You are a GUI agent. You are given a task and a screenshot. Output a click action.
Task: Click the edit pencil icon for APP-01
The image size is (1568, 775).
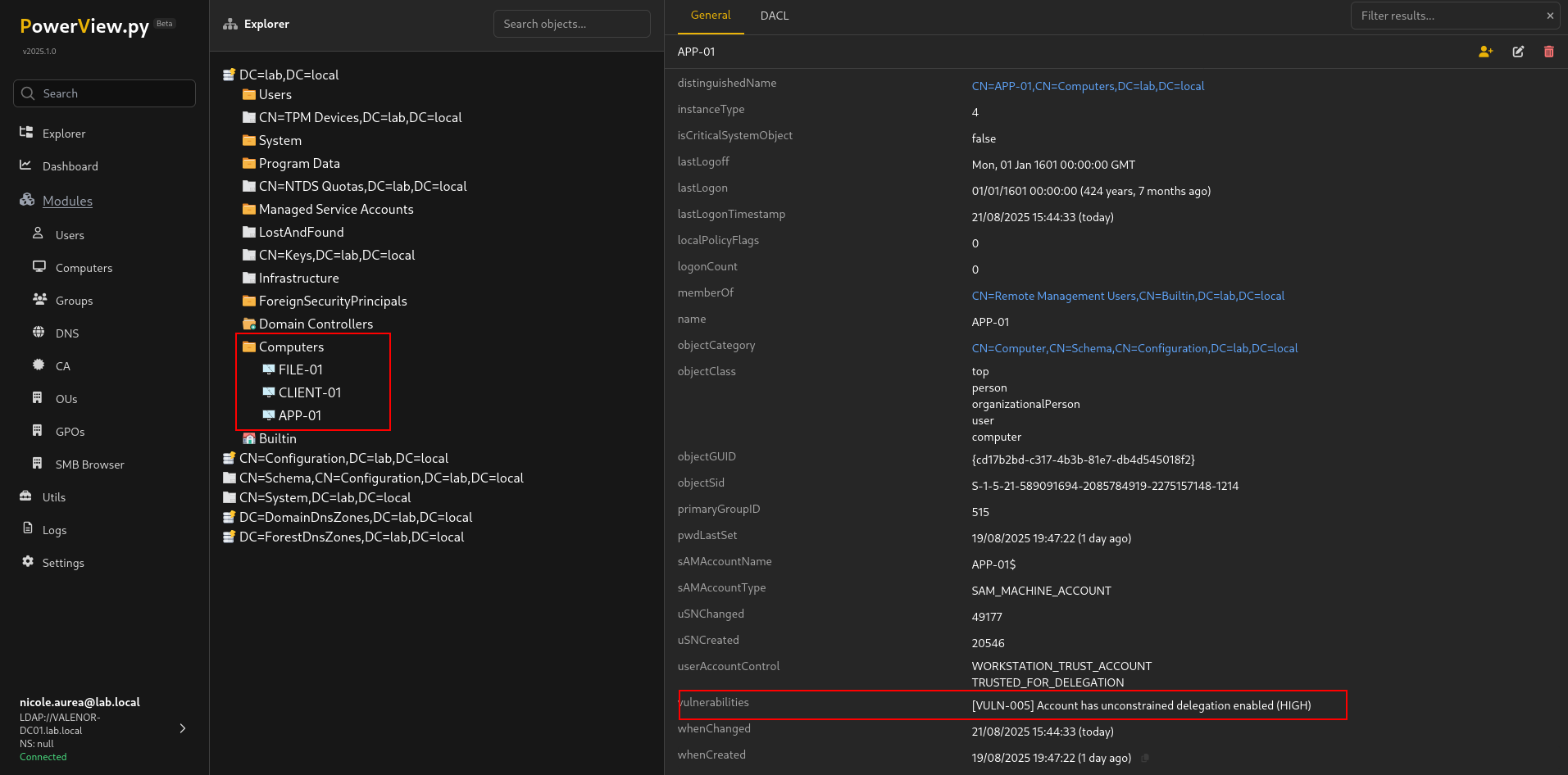(1518, 52)
